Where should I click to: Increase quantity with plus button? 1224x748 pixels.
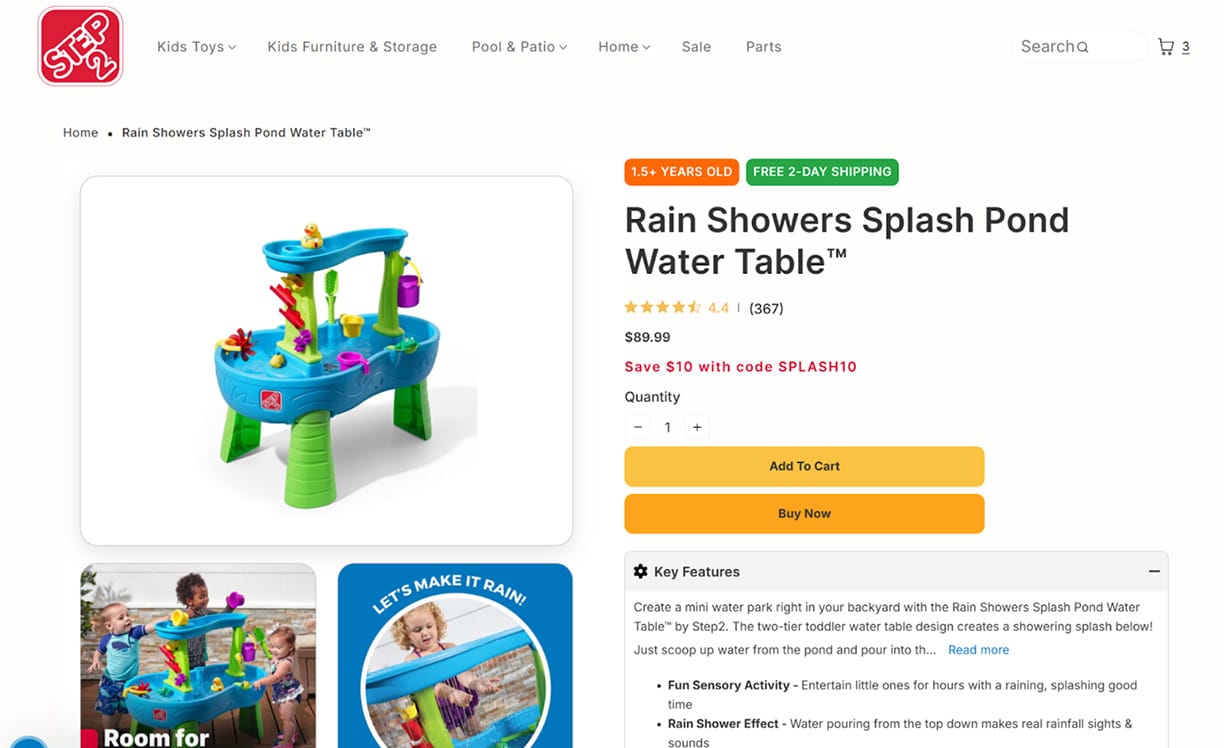(x=697, y=427)
